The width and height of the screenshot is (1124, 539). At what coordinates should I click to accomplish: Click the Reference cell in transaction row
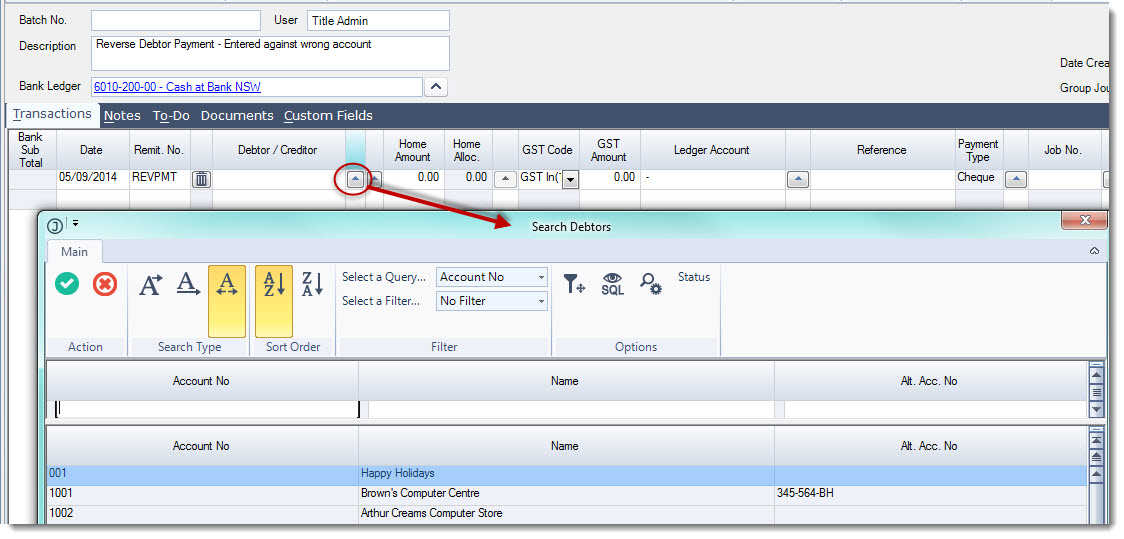[882, 178]
